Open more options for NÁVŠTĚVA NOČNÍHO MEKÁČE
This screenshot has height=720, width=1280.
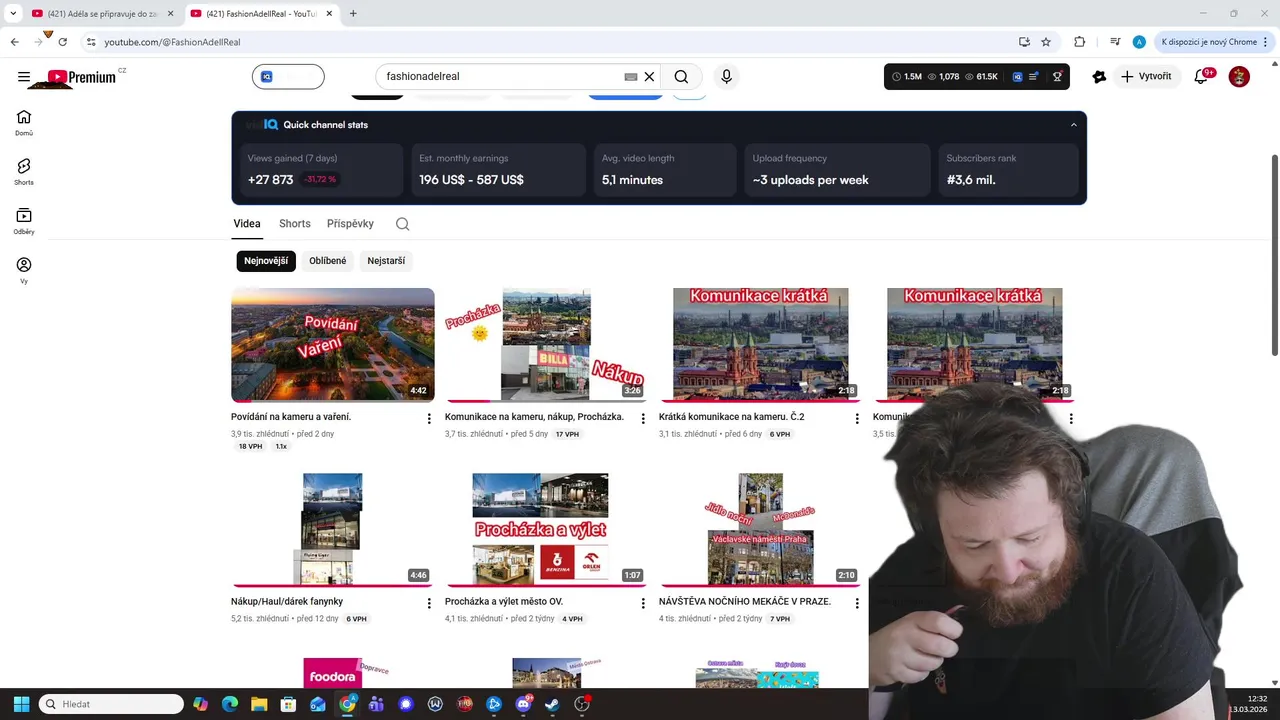pyautogui.click(x=857, y=604)
